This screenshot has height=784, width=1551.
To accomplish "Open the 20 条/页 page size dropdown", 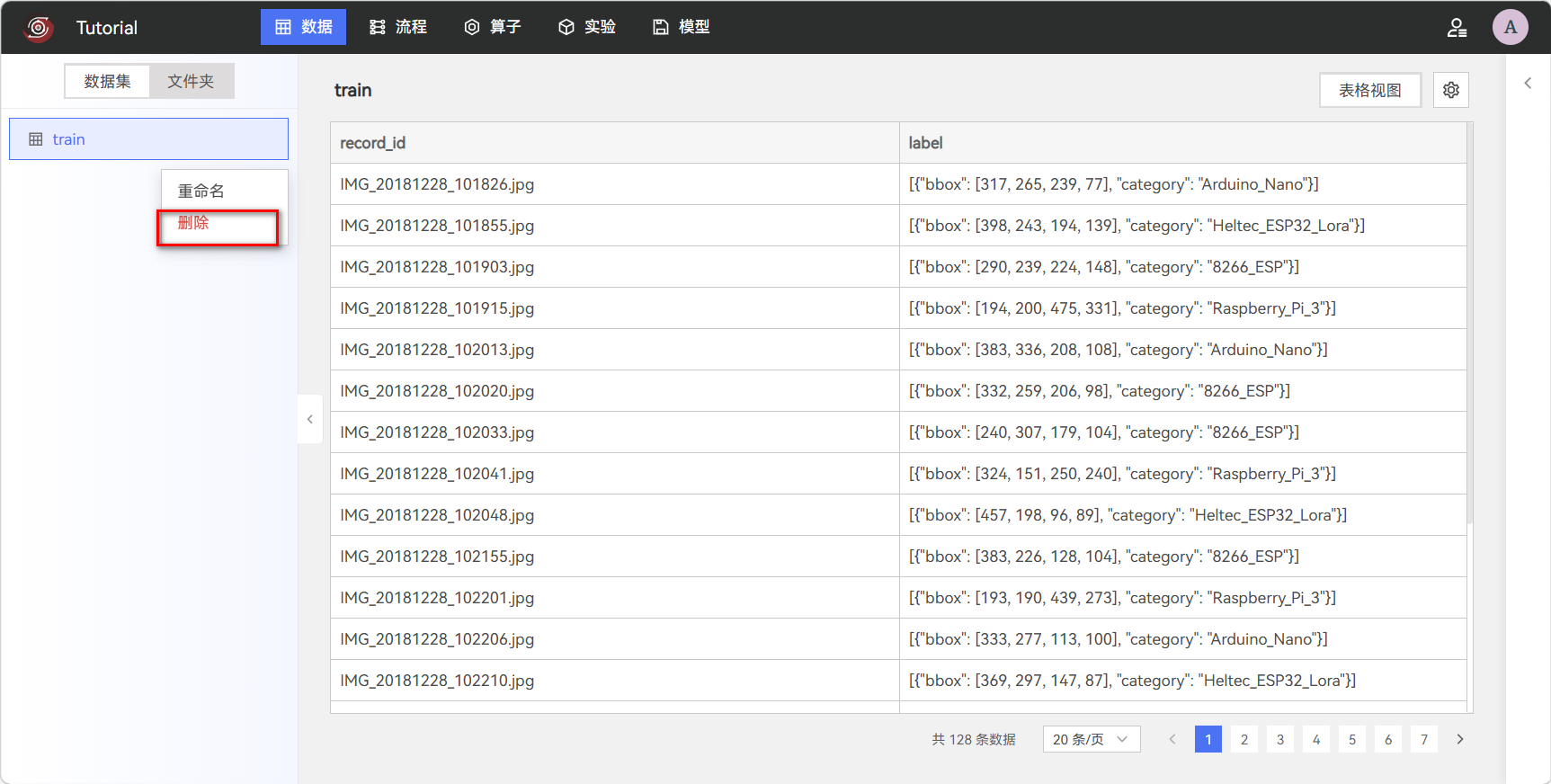I will coord(1092,739).
